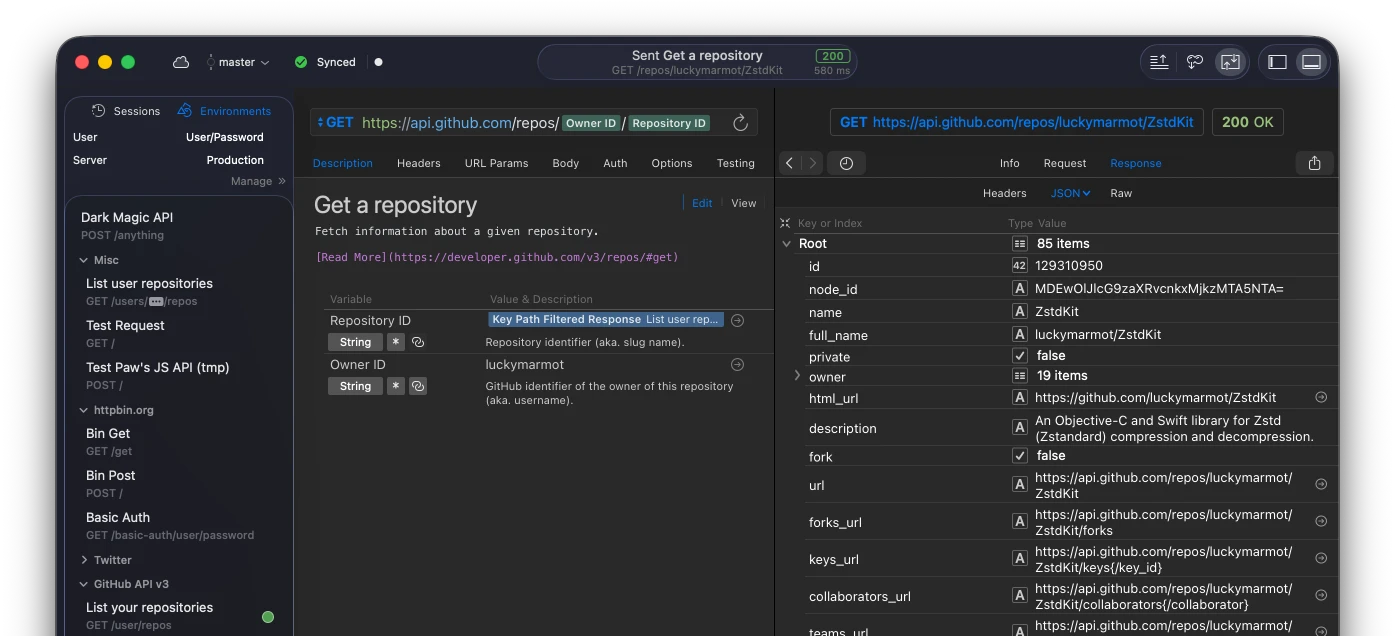Open the keys_url arrow icon
The height and width of the screenshot is (636, 1395).
pyautogui.click(x=1321, y=558)
